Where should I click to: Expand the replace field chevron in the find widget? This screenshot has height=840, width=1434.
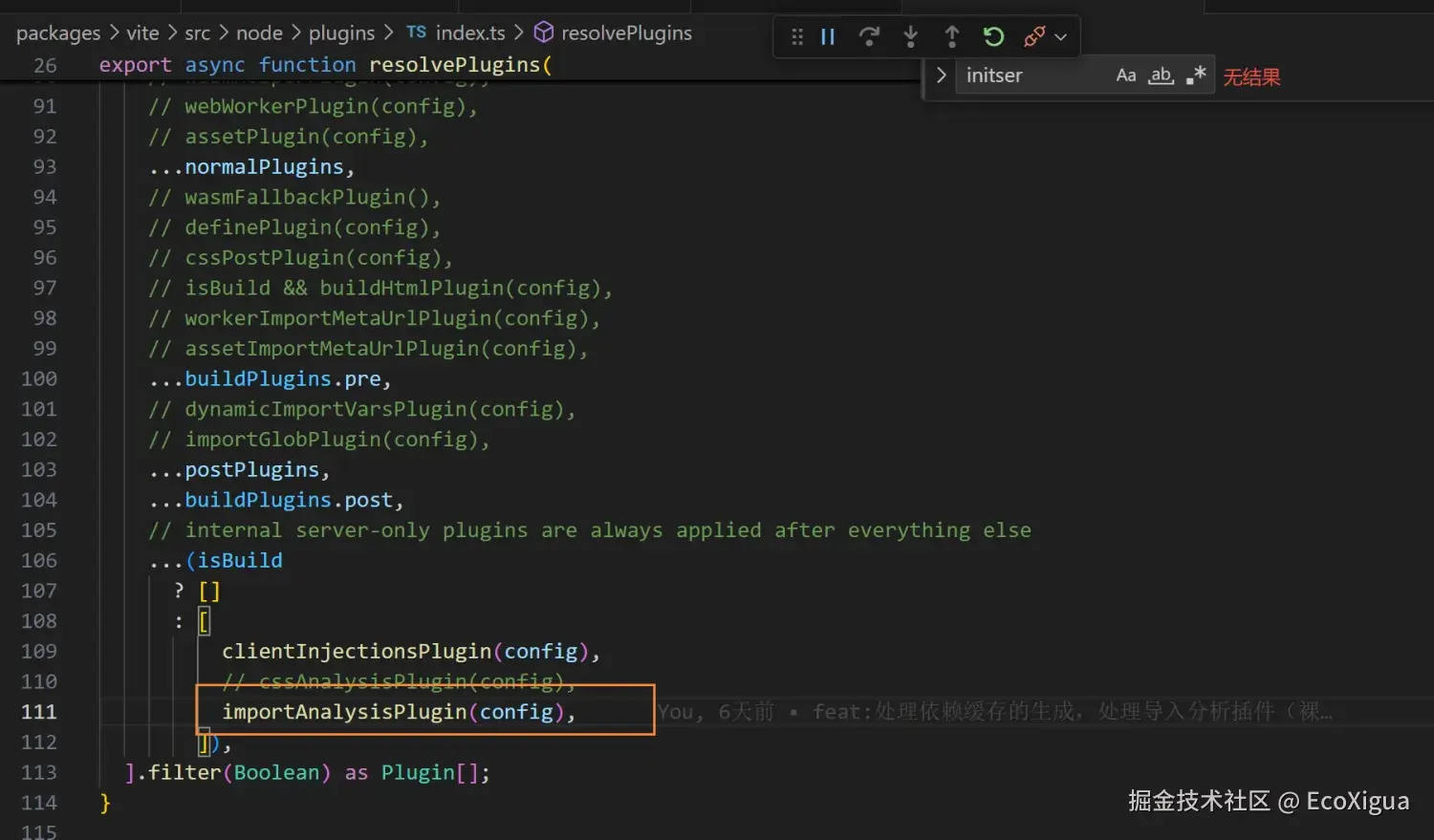(x=941, y=75)
